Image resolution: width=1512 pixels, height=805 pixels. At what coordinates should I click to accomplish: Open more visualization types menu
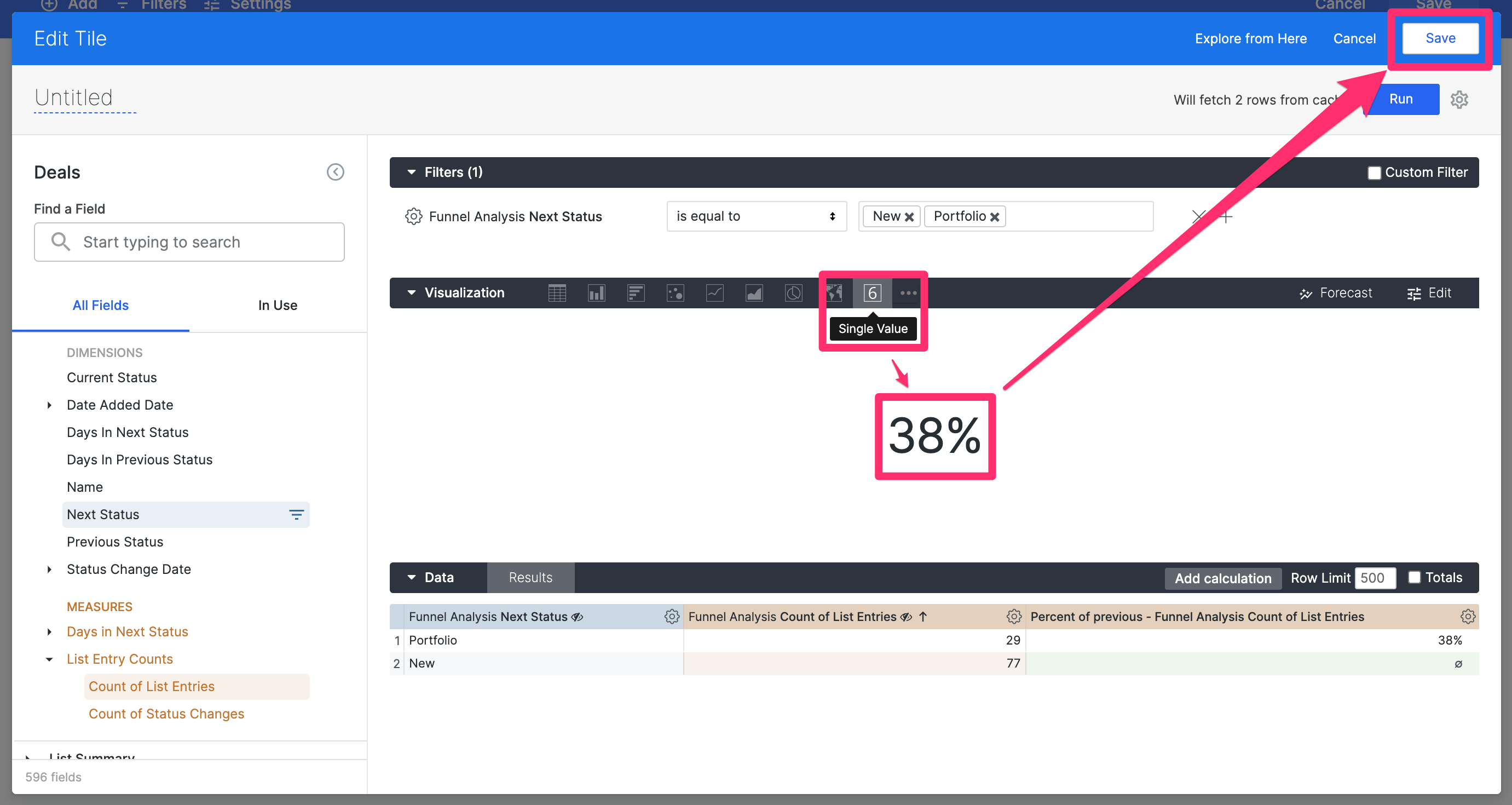pos(908,292)
